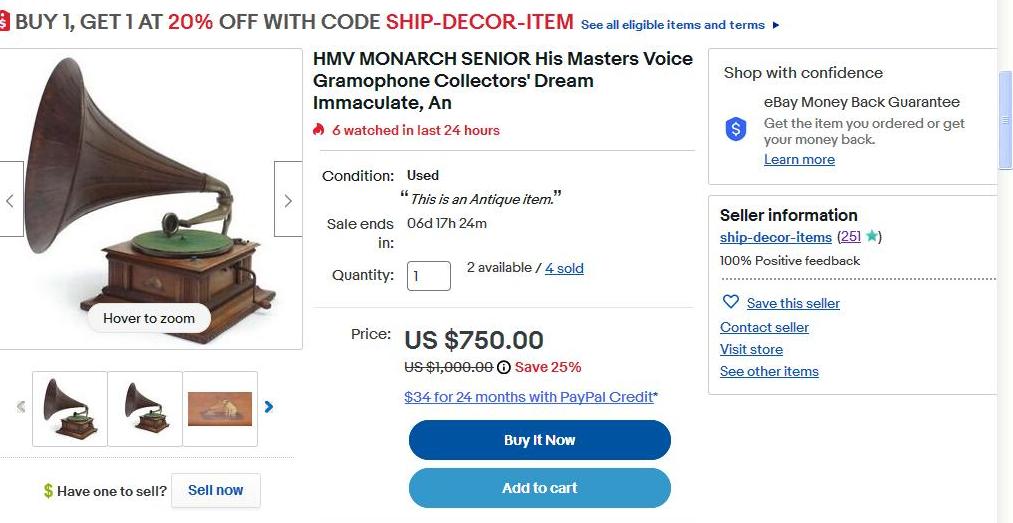
Task: Show next product image with right arrow
Action: [288, 200]
